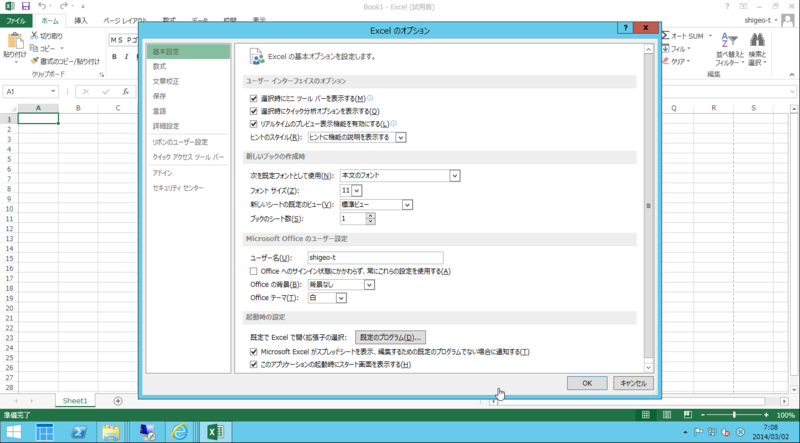Click the Redo arrow icon
The height and width of the screenshot is (443, 800).
tap(63, 7)
